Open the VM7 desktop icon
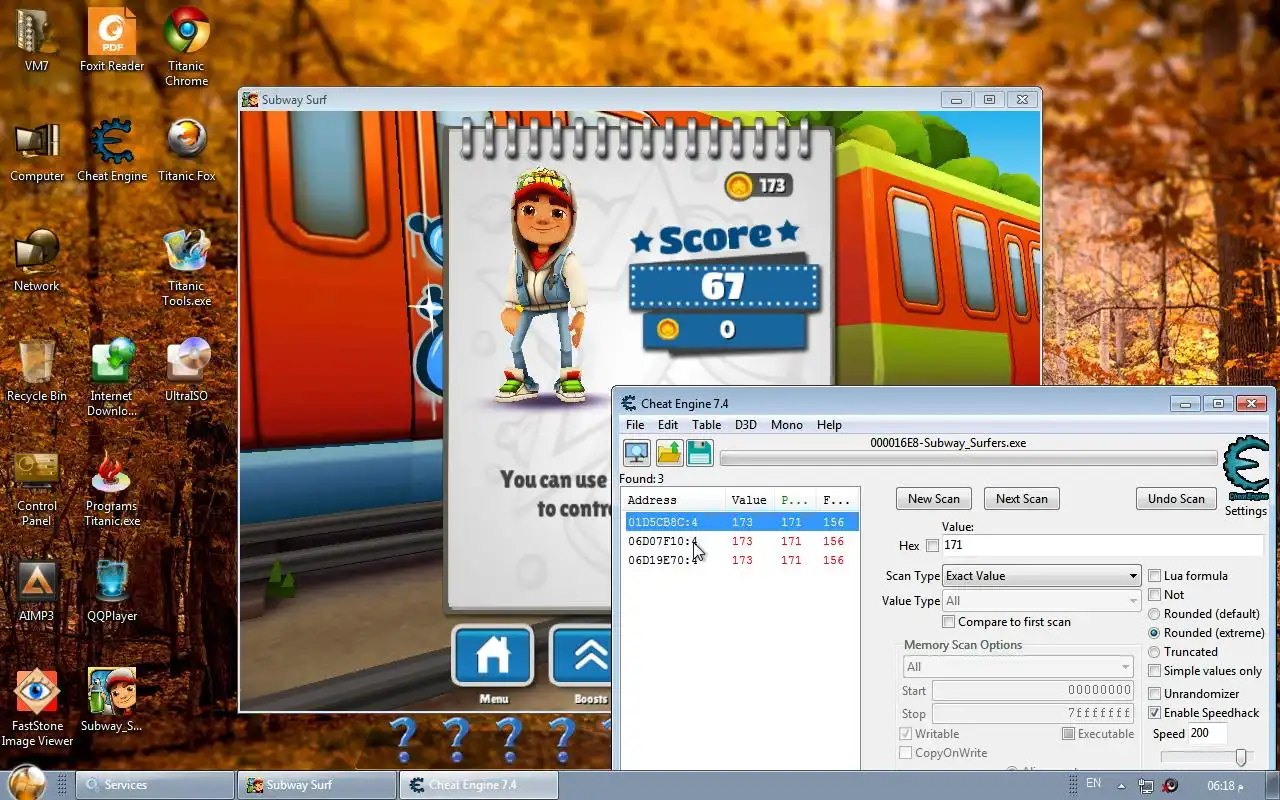This screenshot has height=800, width=1280. pyautogui.click(x=37, y=40)
